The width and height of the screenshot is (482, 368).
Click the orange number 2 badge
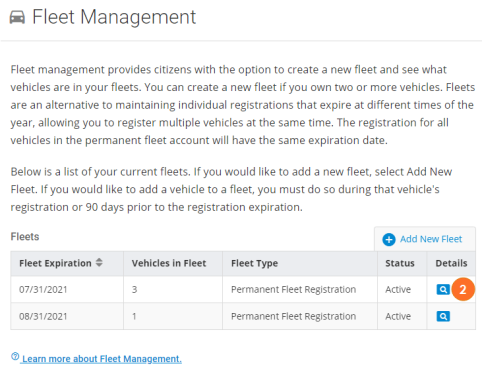[x=463, y=289]
